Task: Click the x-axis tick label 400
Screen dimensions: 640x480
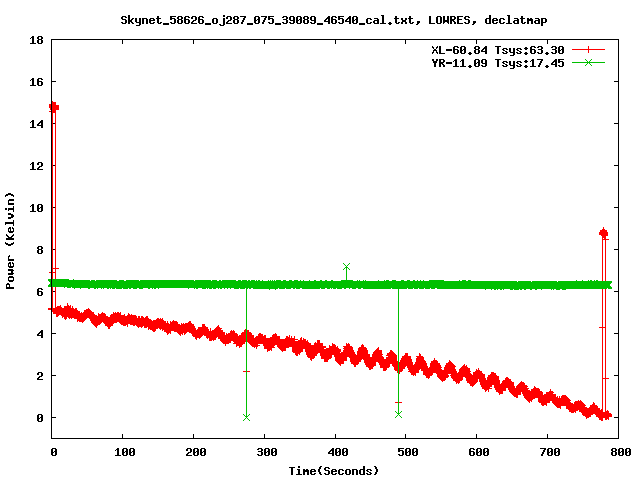Action: point(338,452)
